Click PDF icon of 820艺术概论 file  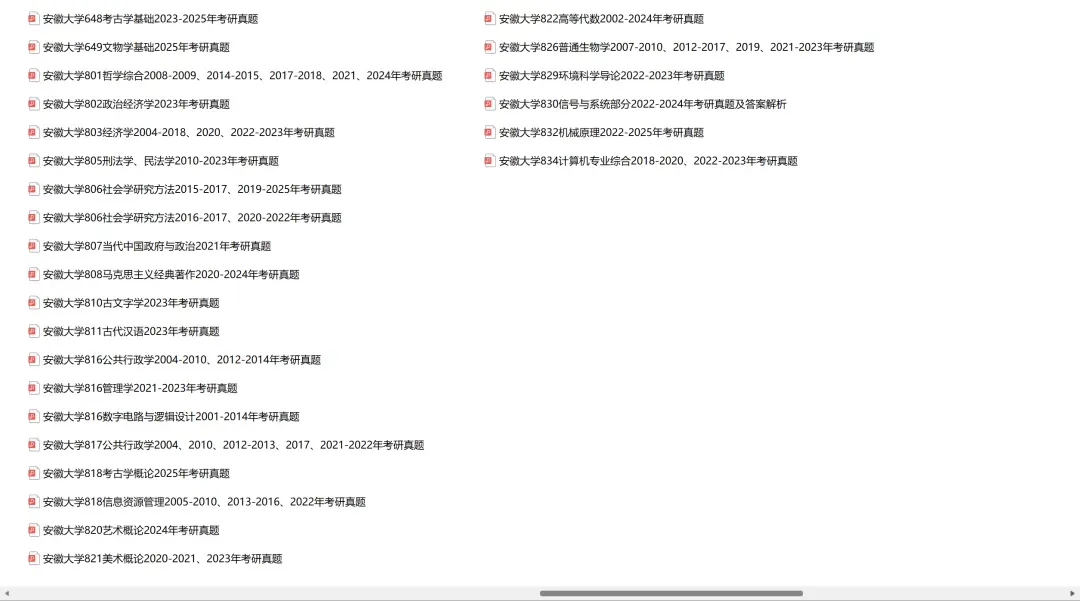tap(33, 530)
